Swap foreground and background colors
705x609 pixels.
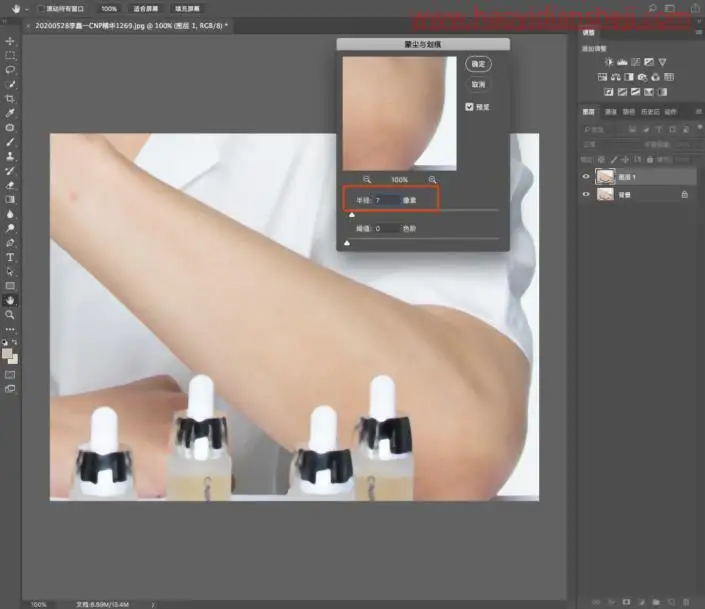coord(15,343)
